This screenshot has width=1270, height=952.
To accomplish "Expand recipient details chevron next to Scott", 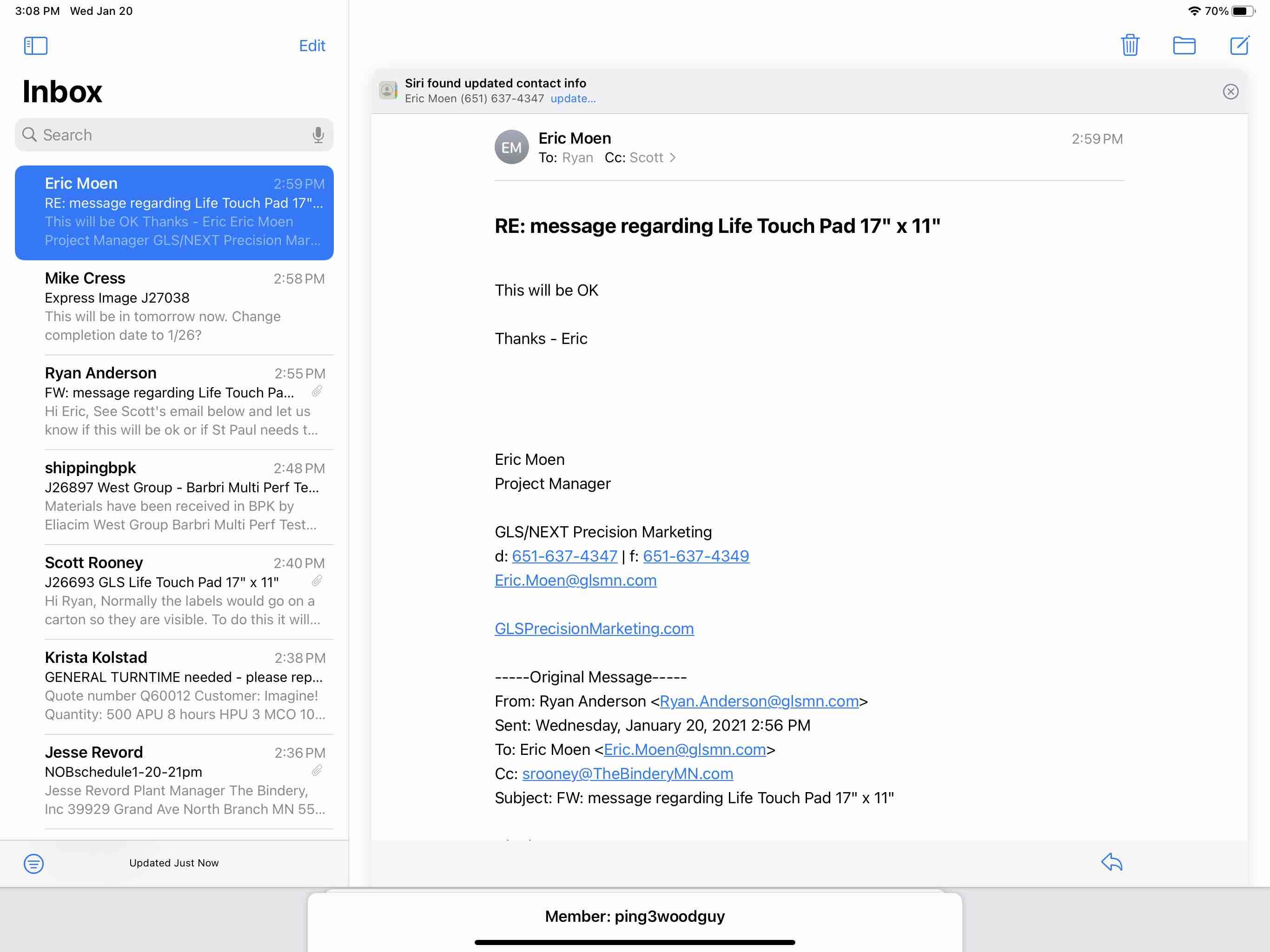I will (672, 158).
